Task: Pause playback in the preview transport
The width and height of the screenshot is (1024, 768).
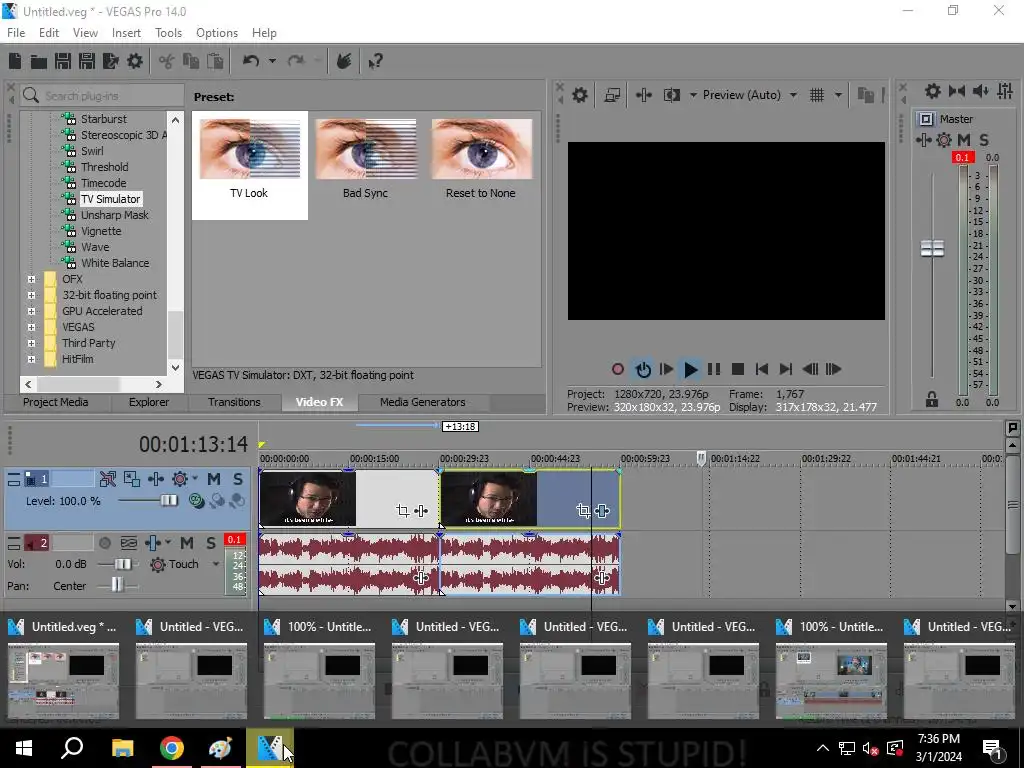Action: (x=714, y=370)
